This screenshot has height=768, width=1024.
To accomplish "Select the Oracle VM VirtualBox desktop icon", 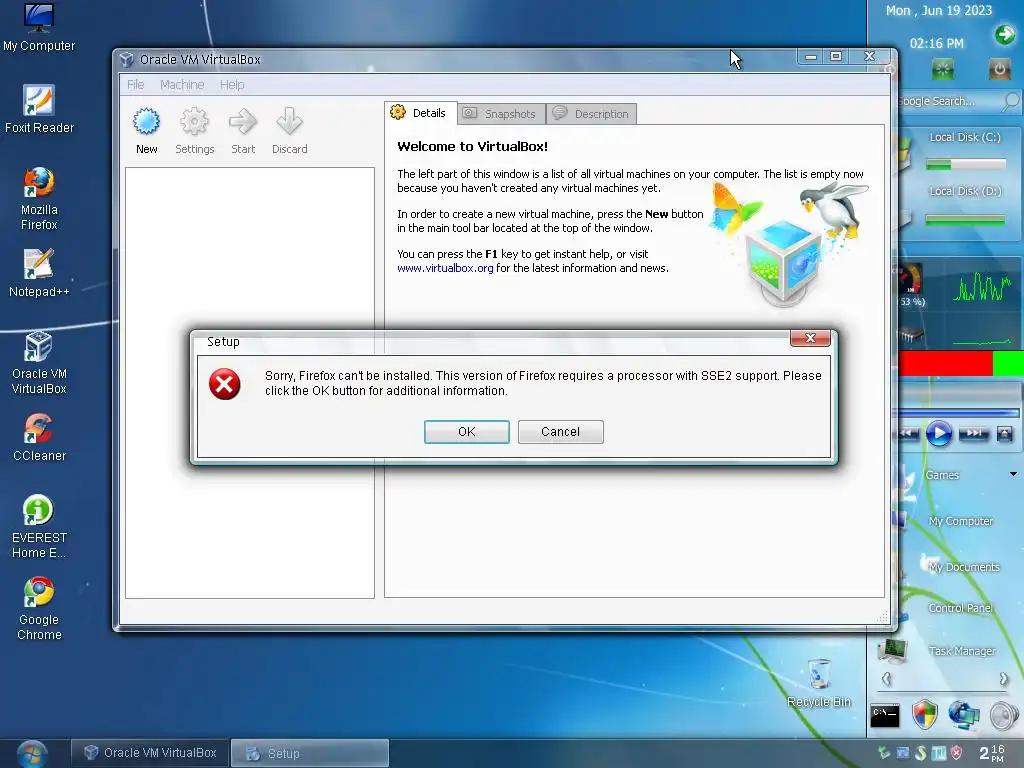I will [x=39, y=362].
